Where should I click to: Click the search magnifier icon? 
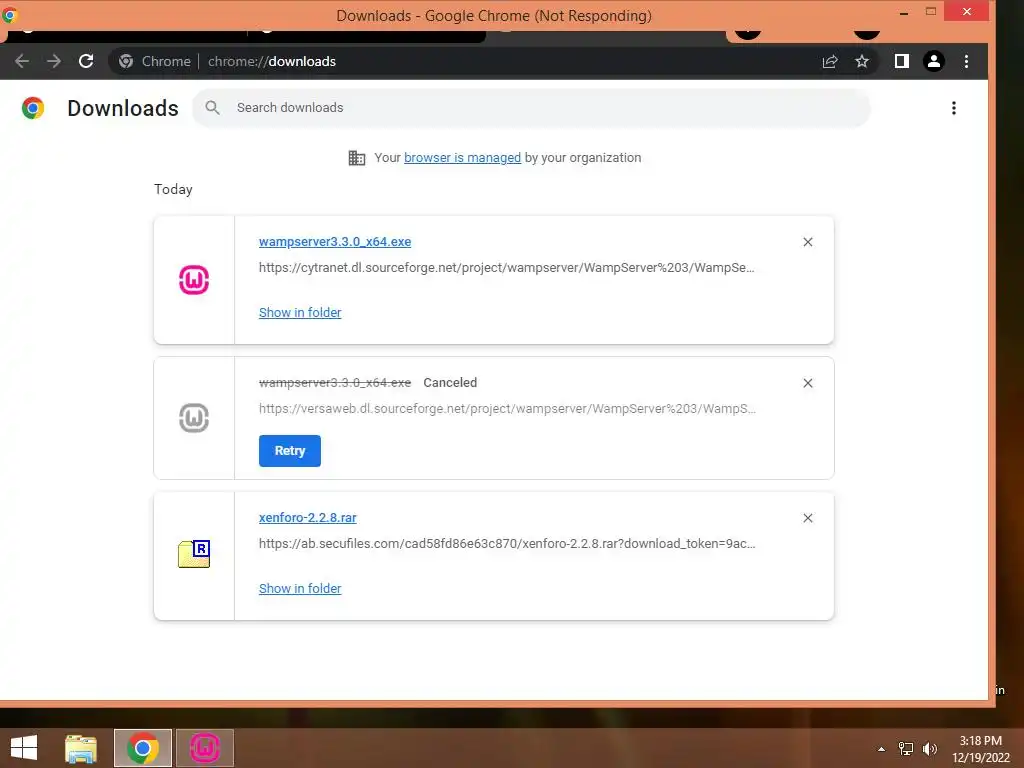(212, 108)
